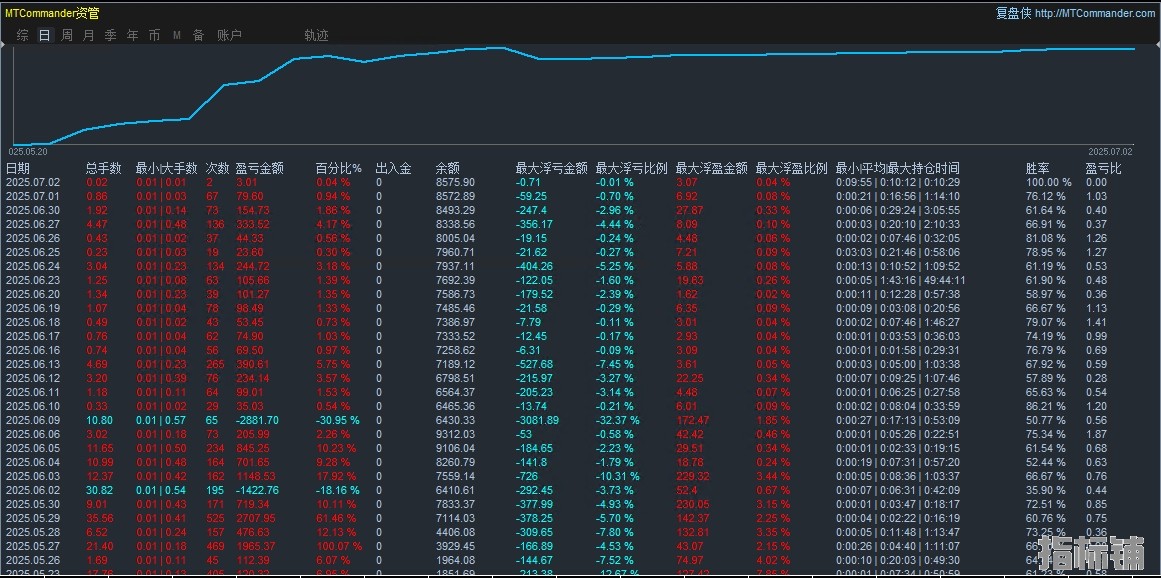This screenshot has height=578, width=1161.
Task: Click the win rate 35.90 %
Action: [1045, 490]
